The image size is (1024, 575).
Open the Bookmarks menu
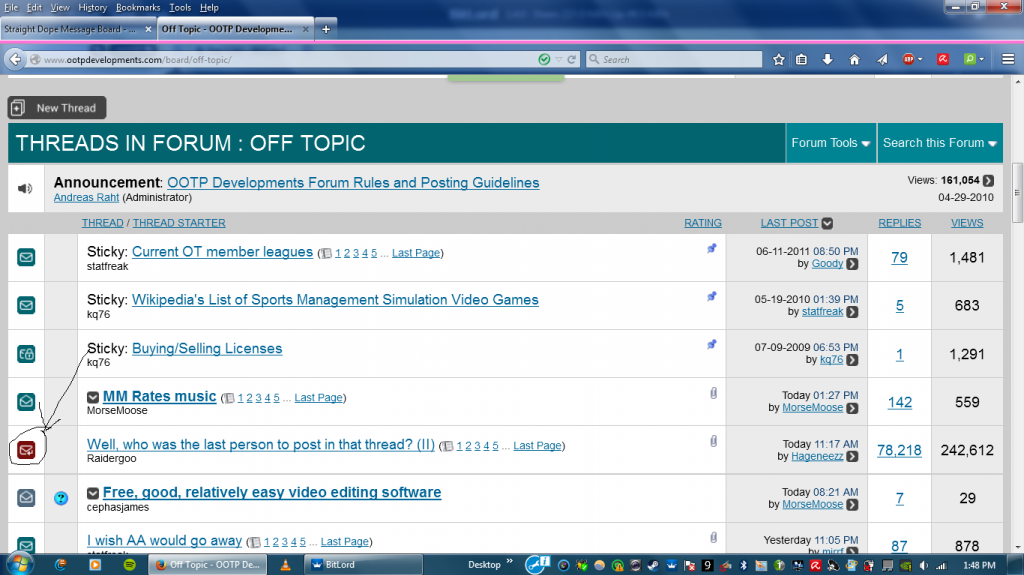(x=138, y=8)
